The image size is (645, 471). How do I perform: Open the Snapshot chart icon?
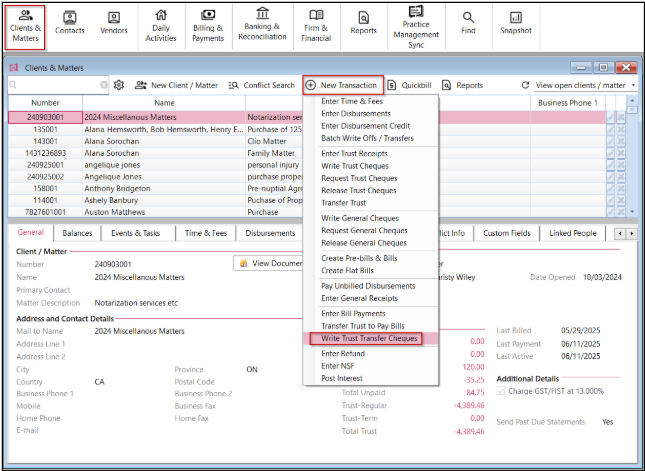point(515,17)
